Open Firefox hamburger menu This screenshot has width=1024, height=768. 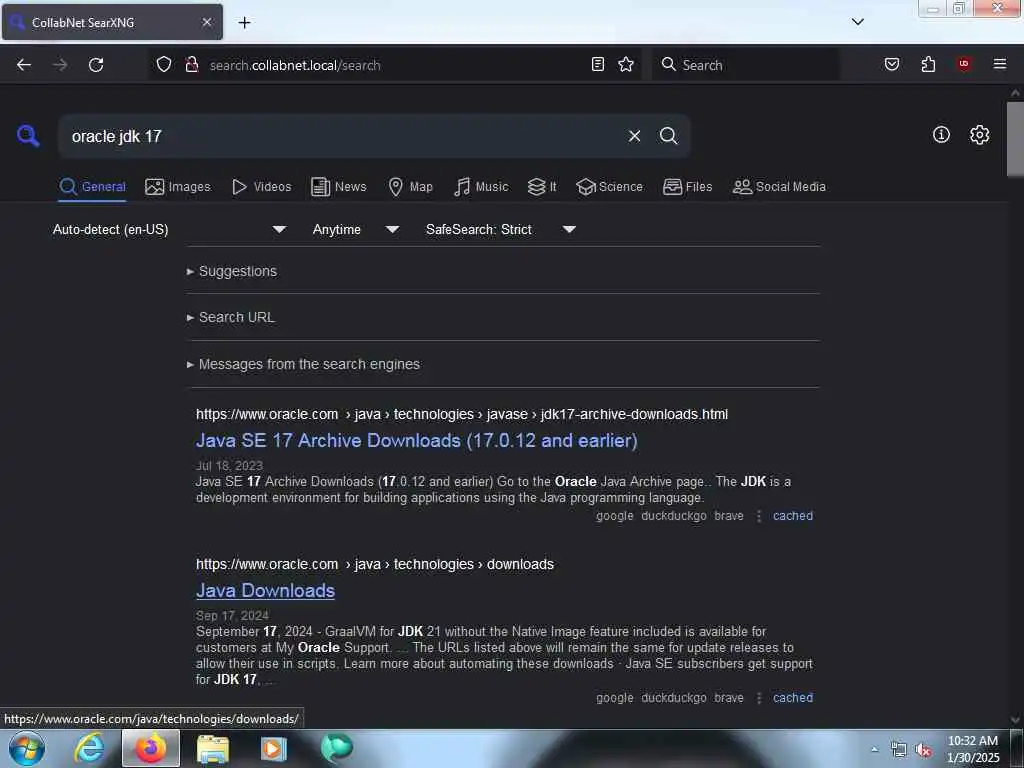(x=999, y=64)
